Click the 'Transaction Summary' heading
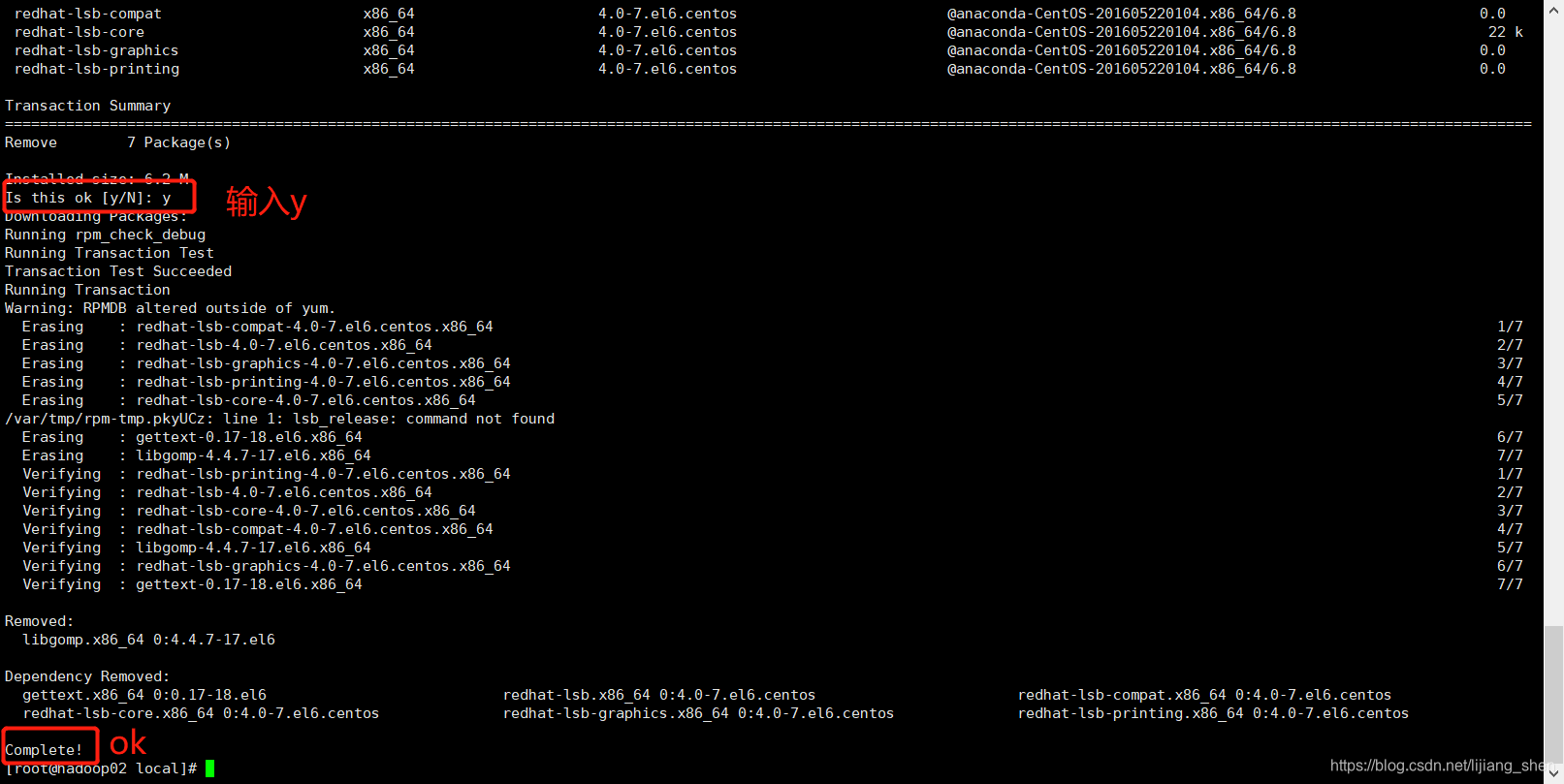This screenshot has width=1564, height=784. tap(87, 106)
